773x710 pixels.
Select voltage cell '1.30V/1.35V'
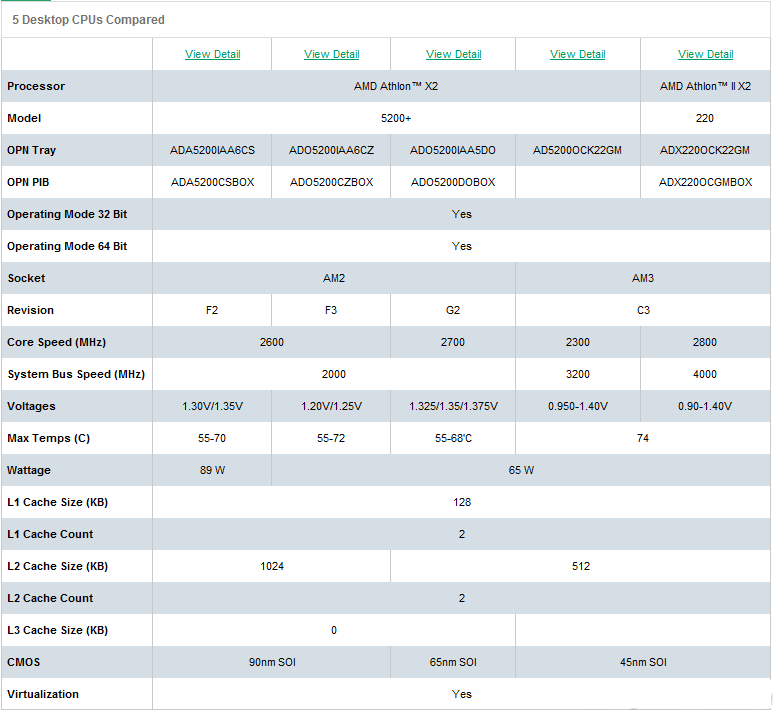point(212,406)
